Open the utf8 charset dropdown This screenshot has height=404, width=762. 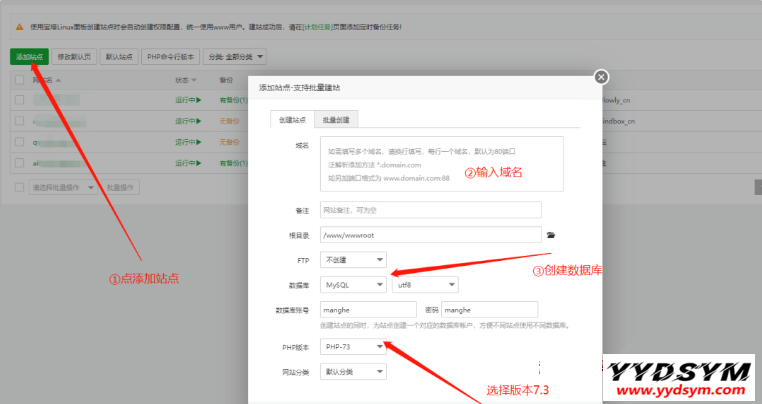tap(424, 285)
